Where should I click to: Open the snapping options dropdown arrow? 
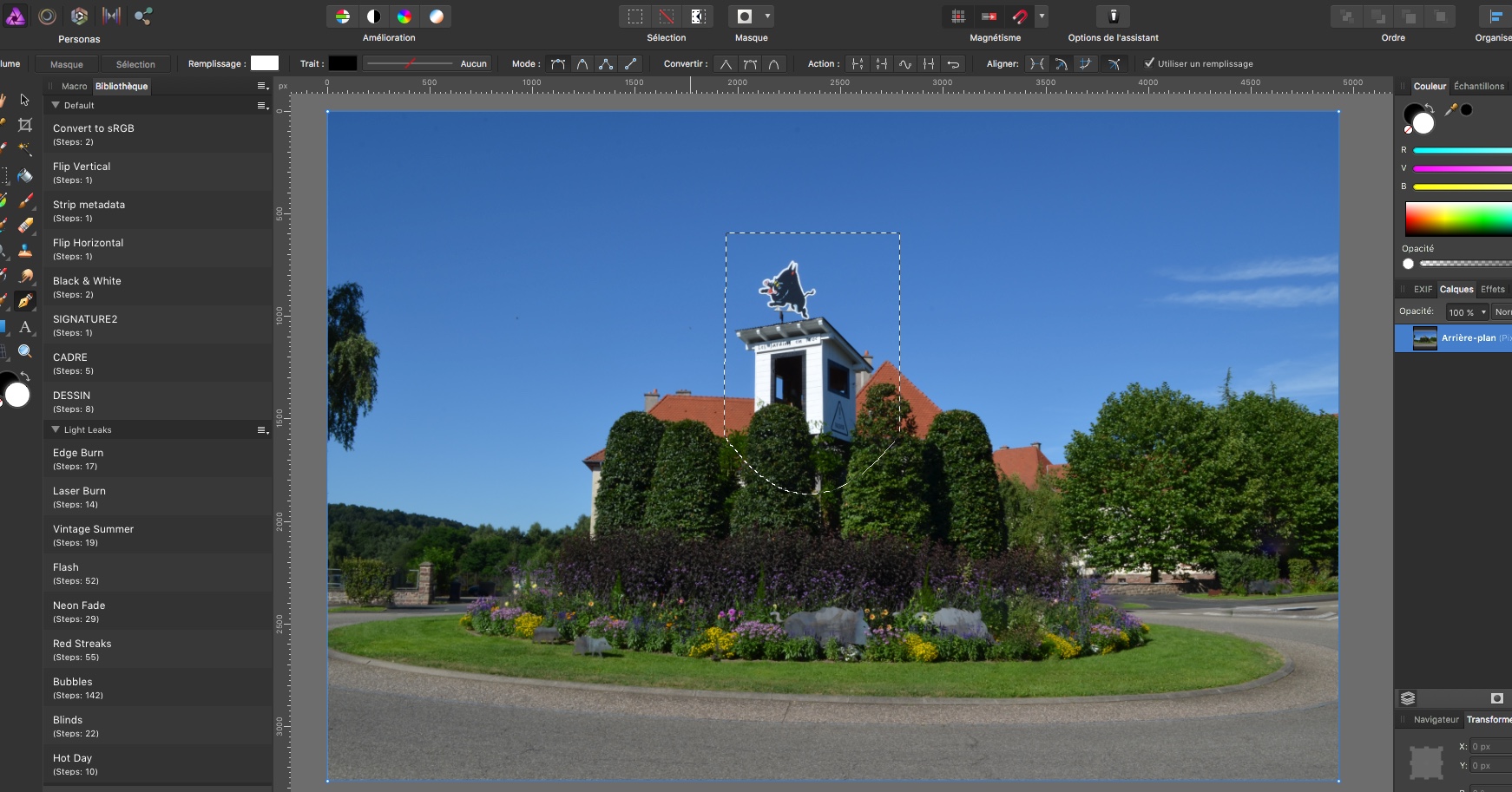1042,16
